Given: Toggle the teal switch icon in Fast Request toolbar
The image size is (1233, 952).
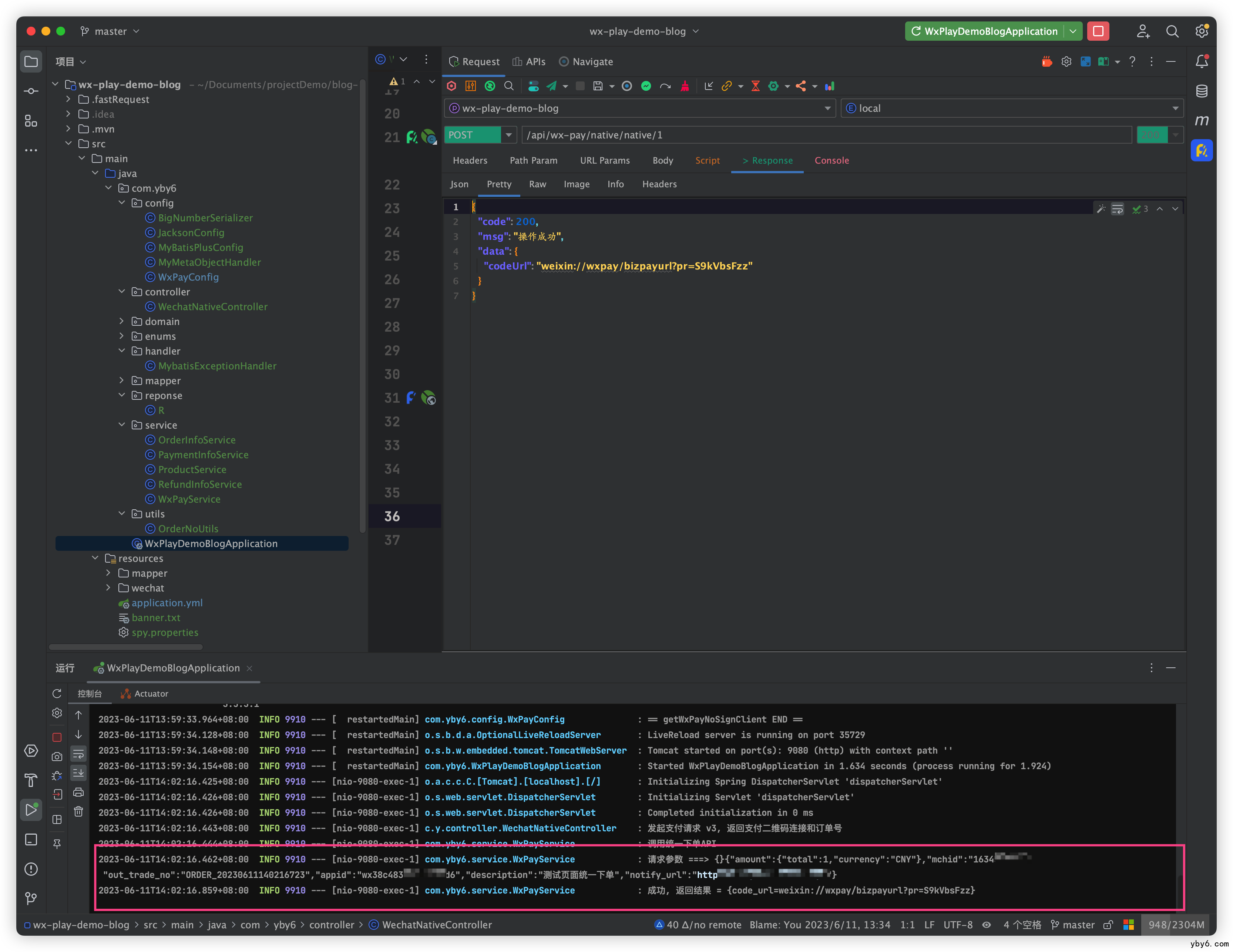Looking at the screenshot, I should point(534,86).
